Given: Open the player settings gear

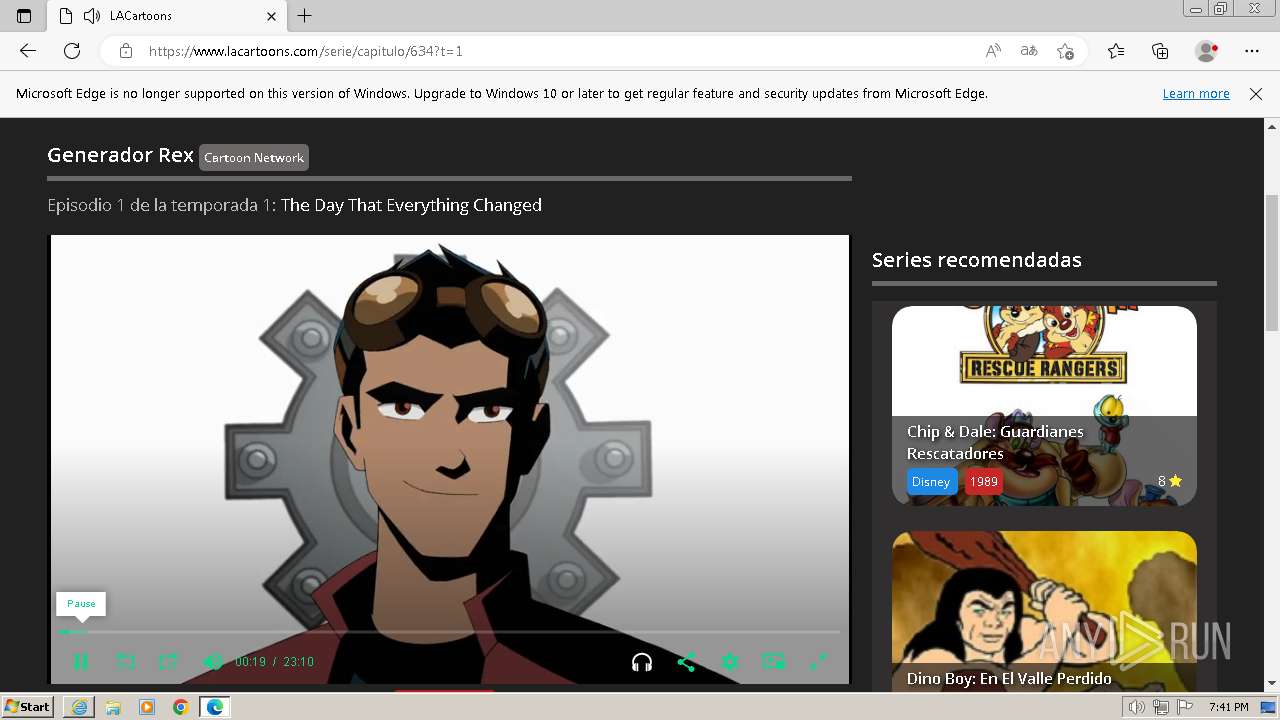Looking at the screenshot, I should (x=730, y=662).
